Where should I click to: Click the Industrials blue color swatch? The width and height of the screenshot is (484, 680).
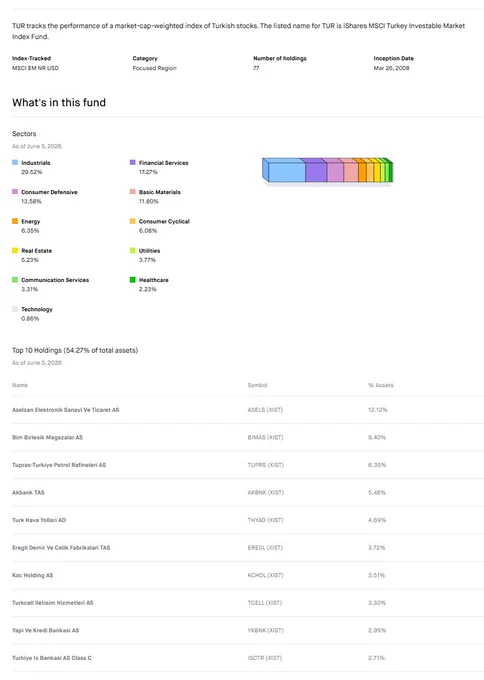pyautogui.click(x=15, y=163)
